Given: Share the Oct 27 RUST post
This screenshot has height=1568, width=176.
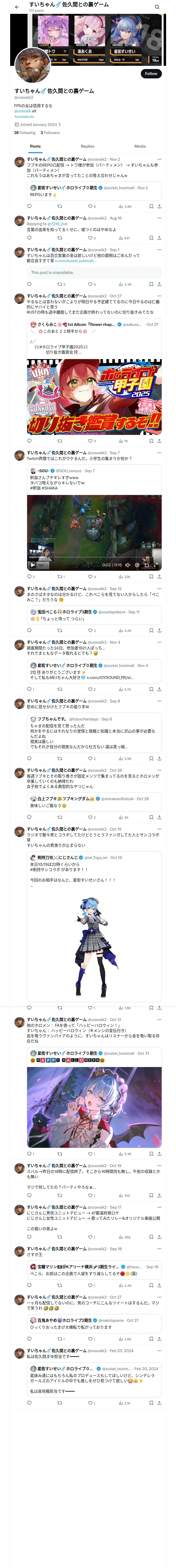Looking at the screenshot, I should pos(159,441).
